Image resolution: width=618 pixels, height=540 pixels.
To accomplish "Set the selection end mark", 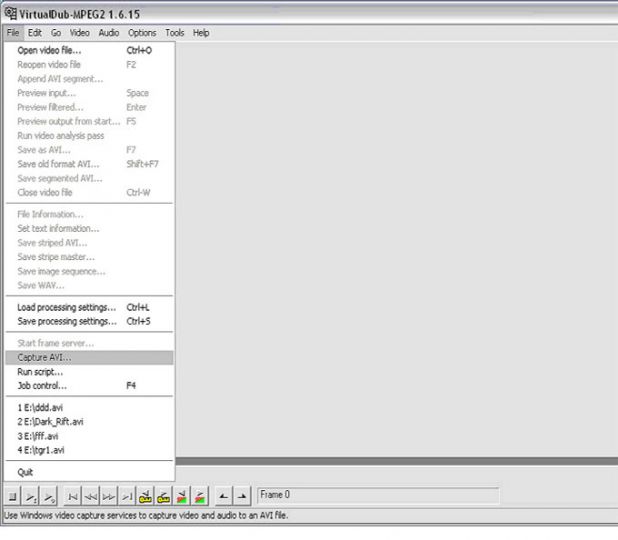I will (x=241, y=496).
